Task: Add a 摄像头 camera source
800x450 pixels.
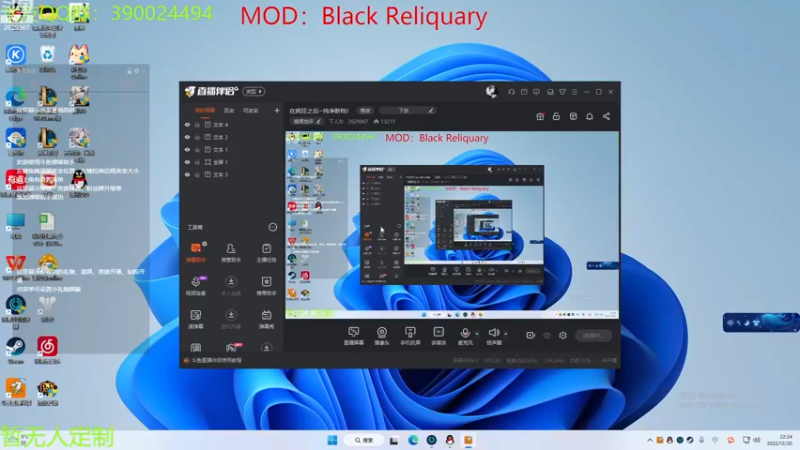Action: (x=382, y=336)
